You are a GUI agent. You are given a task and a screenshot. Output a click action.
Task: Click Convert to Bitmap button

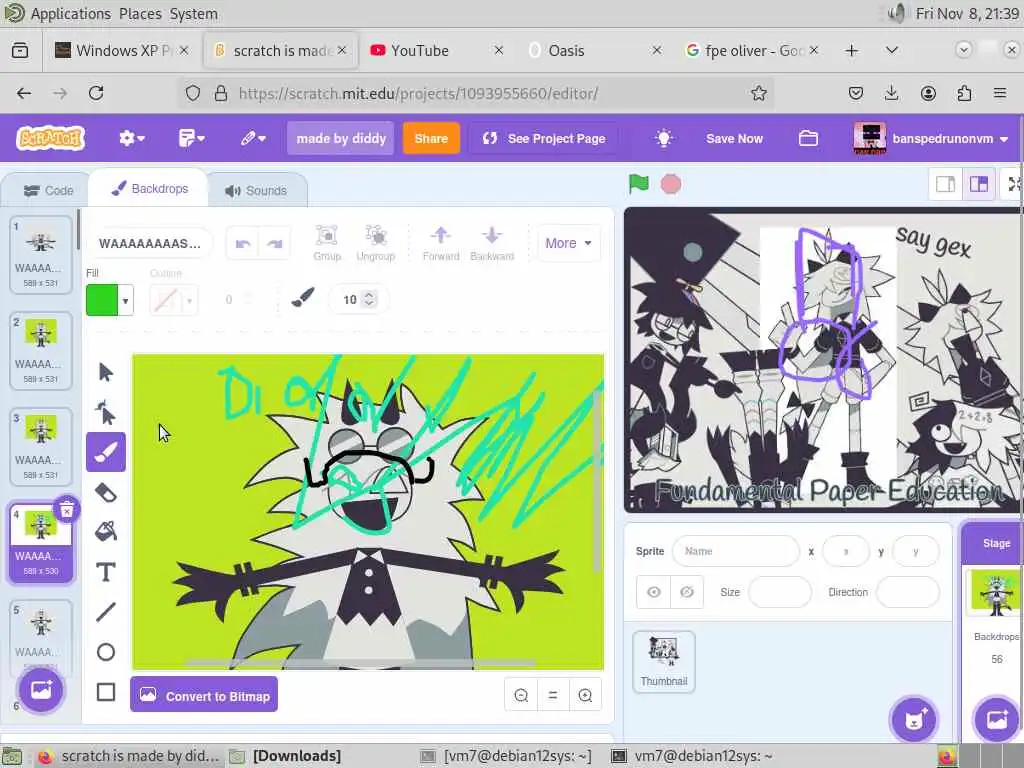pyautogui.click(x=204, y=696)
